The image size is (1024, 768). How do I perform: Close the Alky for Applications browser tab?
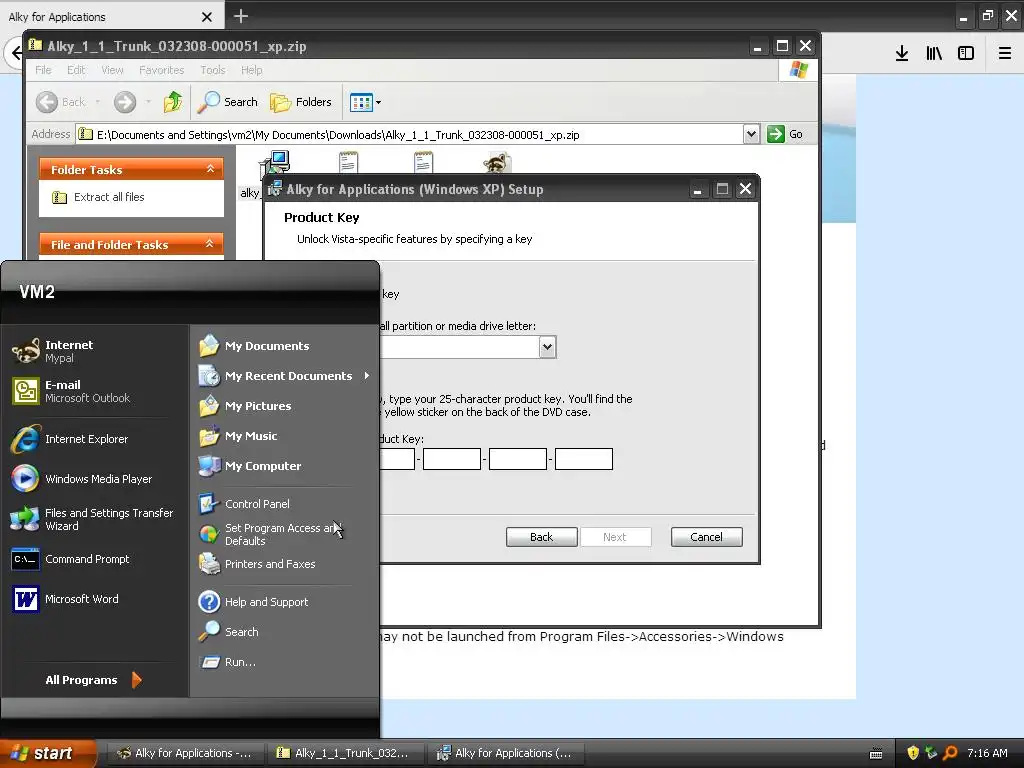(206, 17)
